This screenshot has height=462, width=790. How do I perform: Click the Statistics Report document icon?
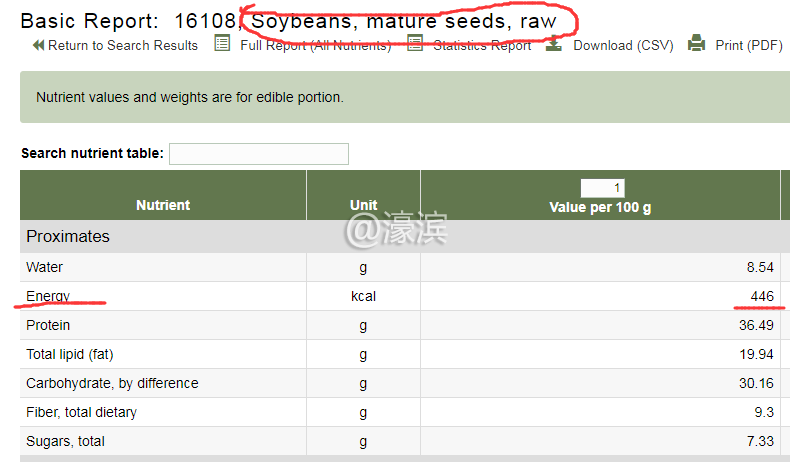[x=415, y=43]
